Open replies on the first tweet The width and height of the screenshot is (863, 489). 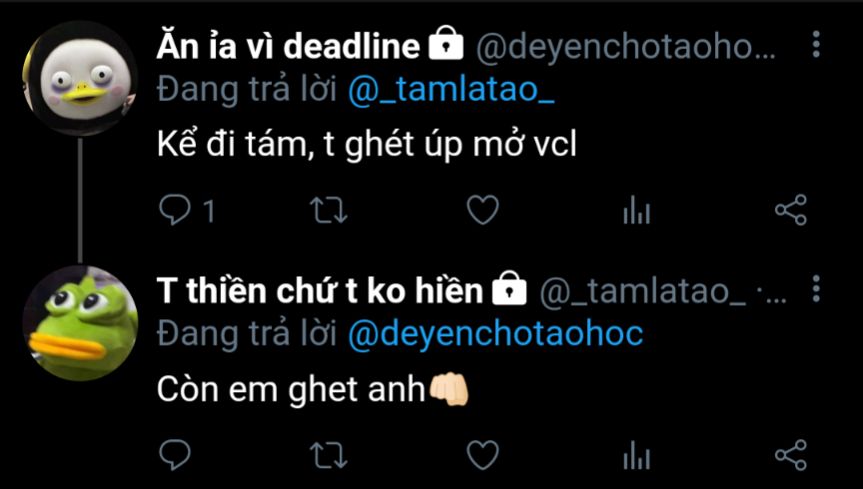click(x=187, y=210)
